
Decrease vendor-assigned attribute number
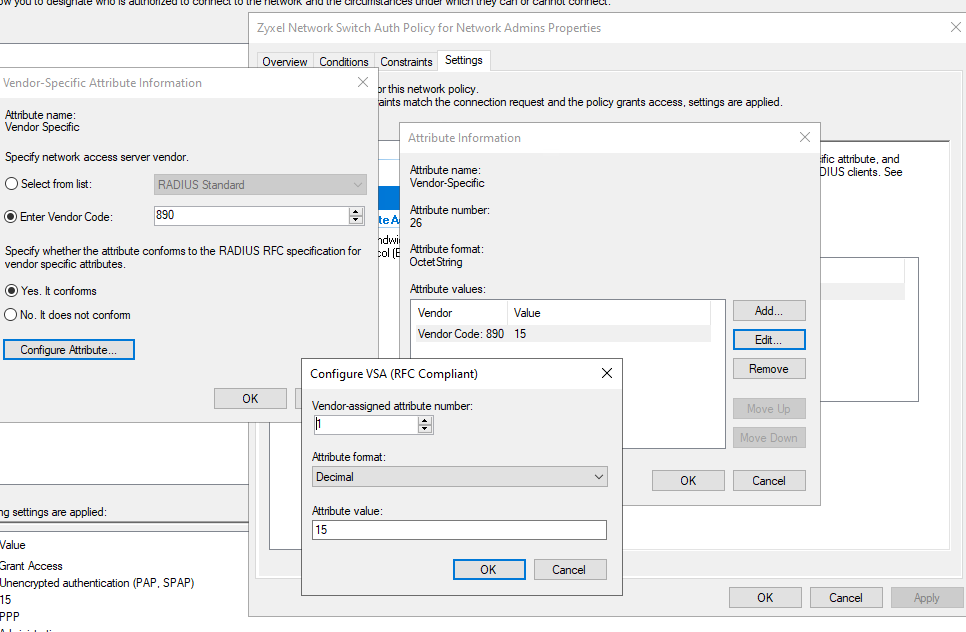424,429
